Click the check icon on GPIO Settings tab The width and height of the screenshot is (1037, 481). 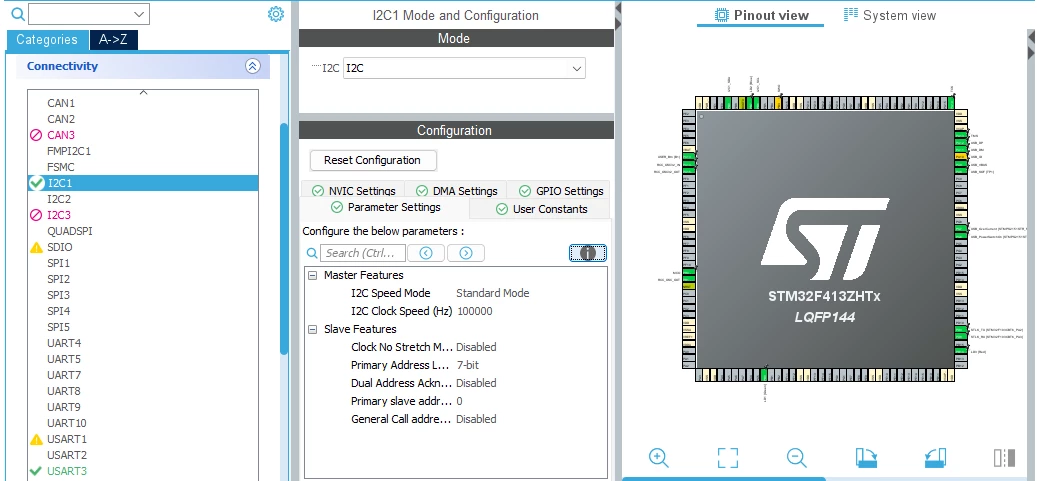pyautogui.click(x=525, y=191)
